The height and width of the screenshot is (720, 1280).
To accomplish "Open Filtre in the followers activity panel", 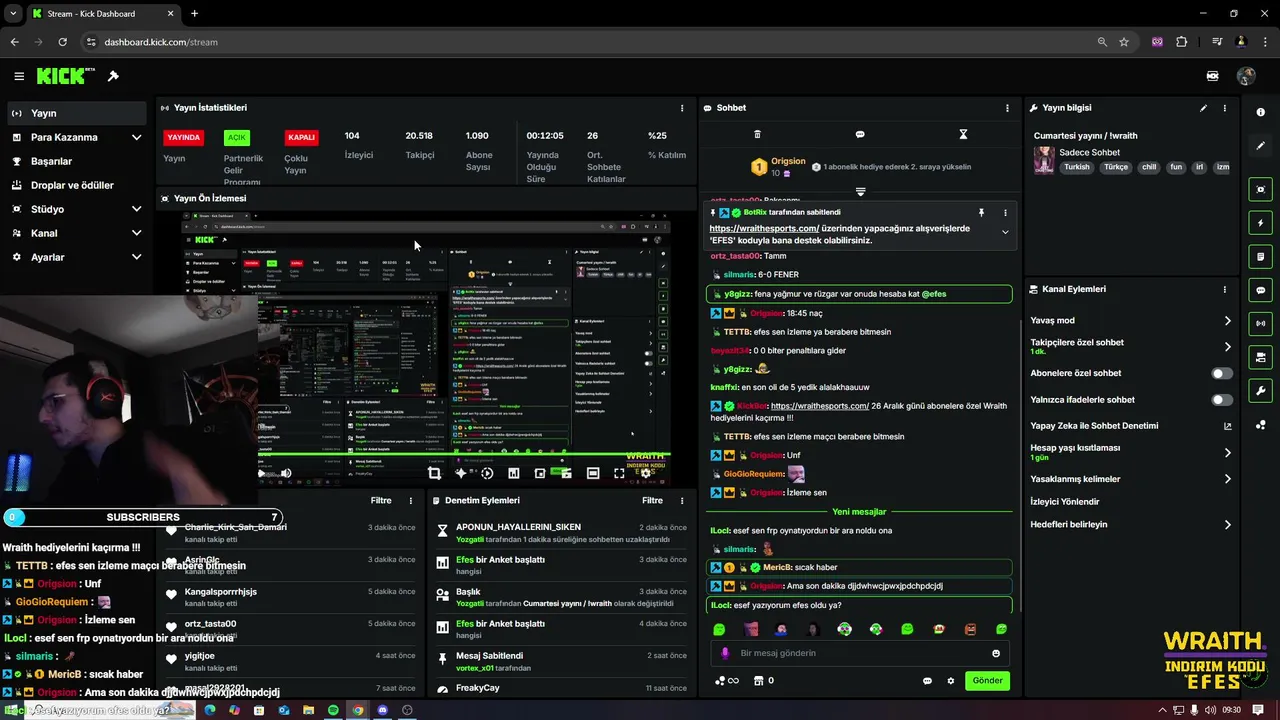I will tap(381, 501).
